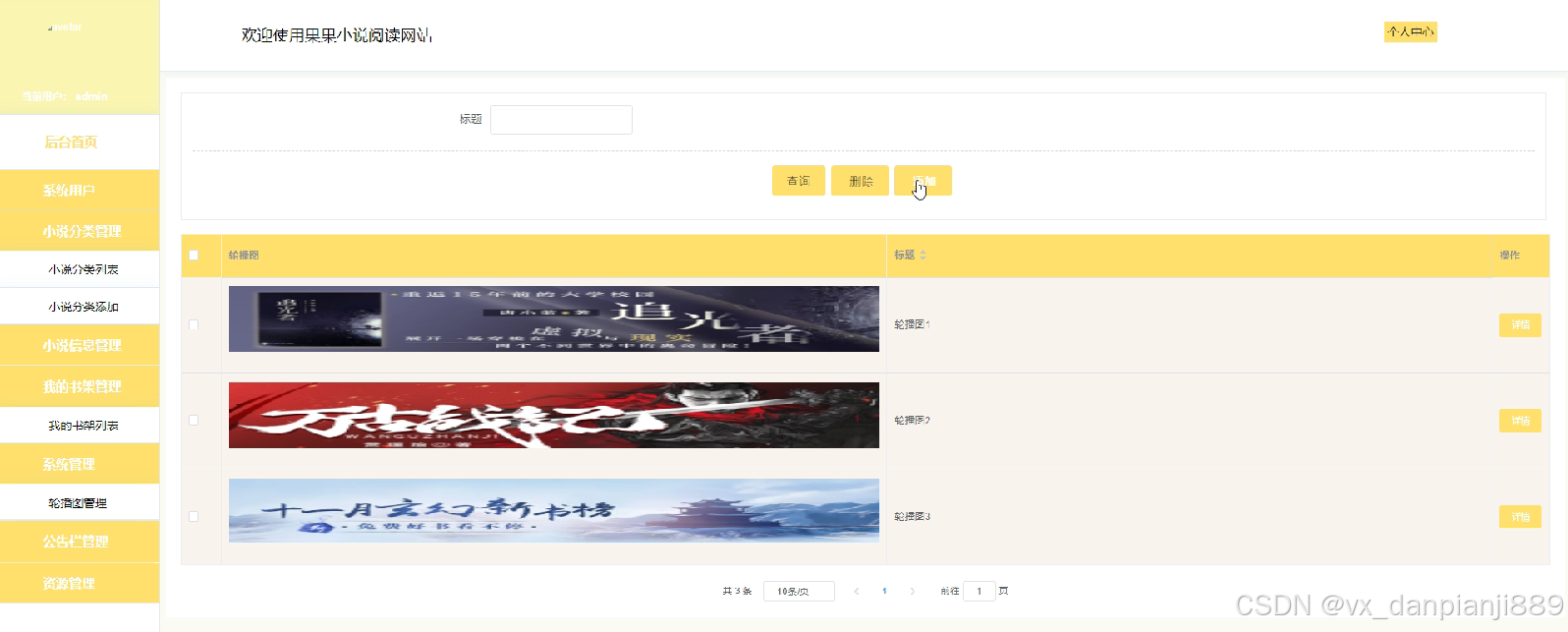This screenshot has width=1568, height=632.
Task: Tick the select-all checkbox in table header
Action: (x=194, y=255)
